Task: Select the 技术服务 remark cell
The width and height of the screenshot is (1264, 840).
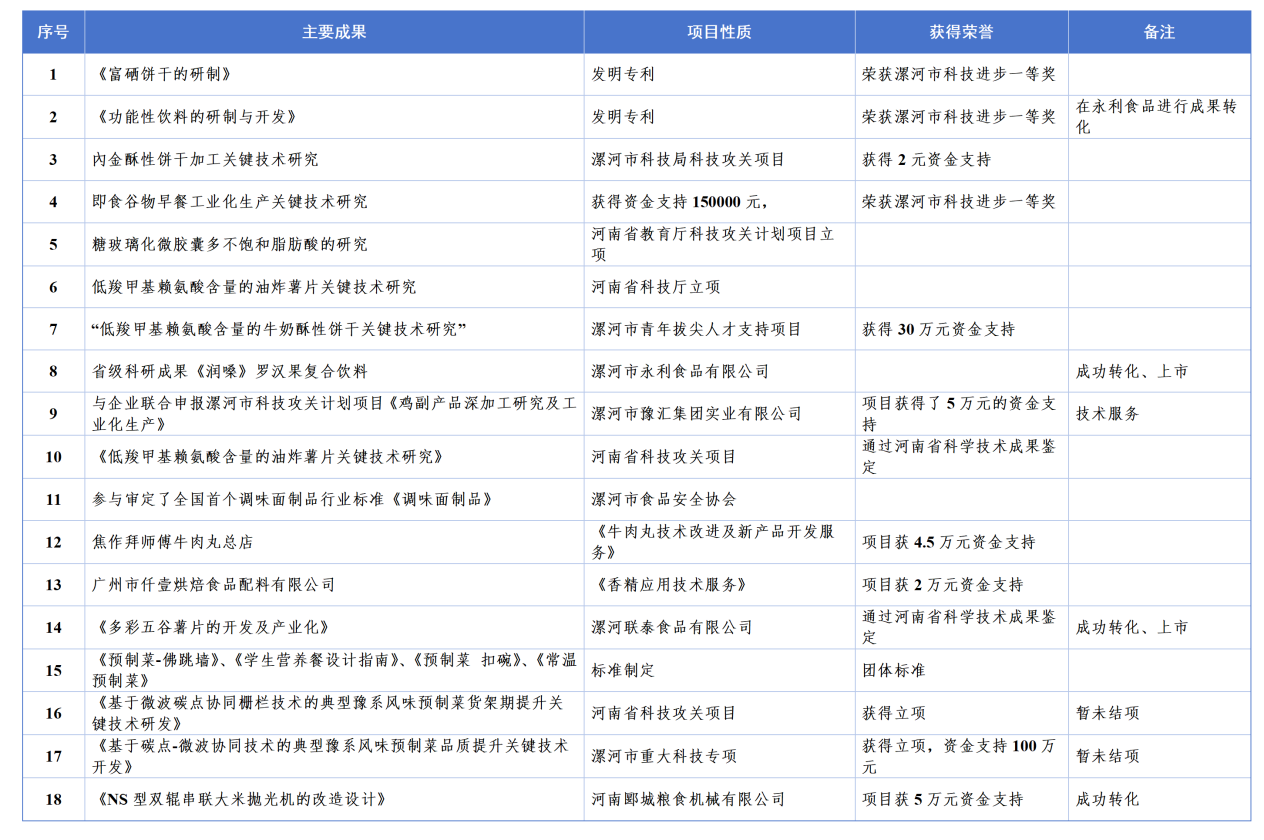Action: 1107,414
